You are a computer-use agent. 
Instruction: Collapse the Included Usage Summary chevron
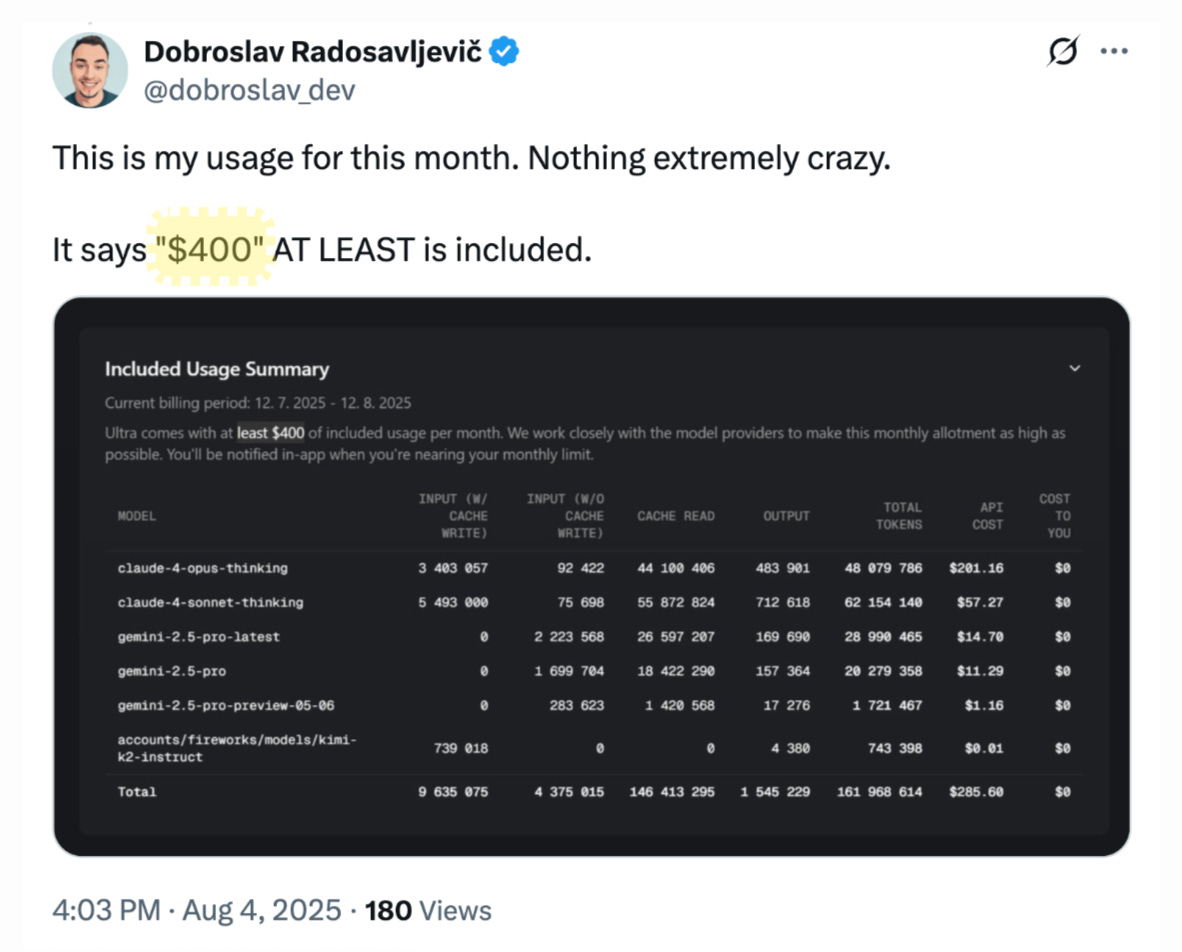[1075, 368]
